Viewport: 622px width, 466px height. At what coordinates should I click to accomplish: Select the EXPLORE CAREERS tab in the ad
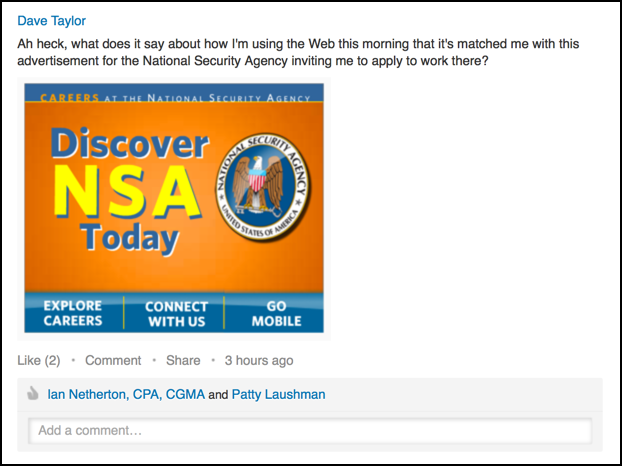coord(73,313)
